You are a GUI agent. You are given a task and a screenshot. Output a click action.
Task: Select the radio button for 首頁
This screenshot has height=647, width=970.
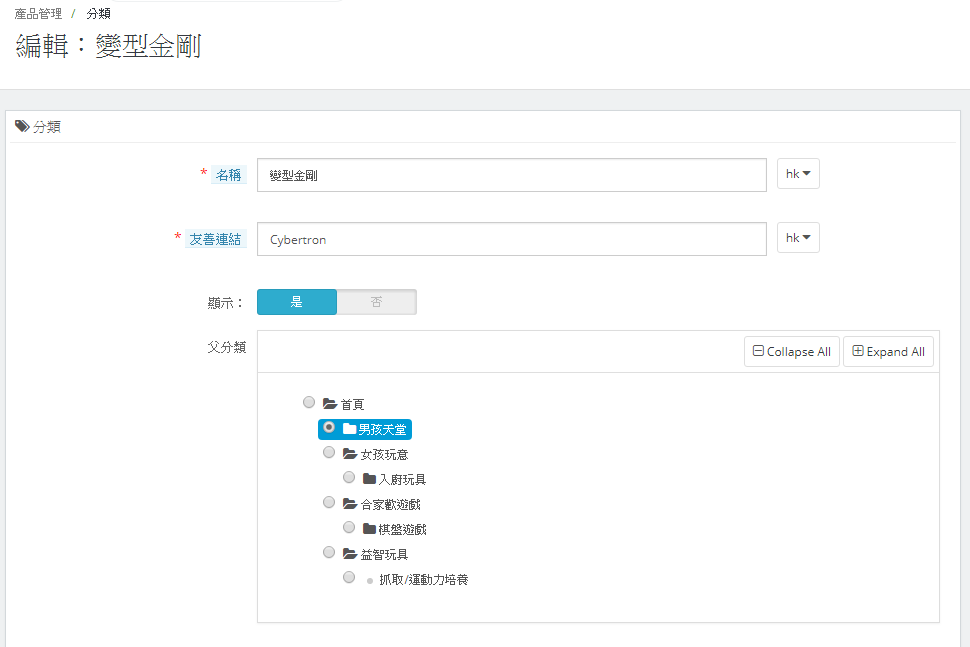click(x=309, y=402)
